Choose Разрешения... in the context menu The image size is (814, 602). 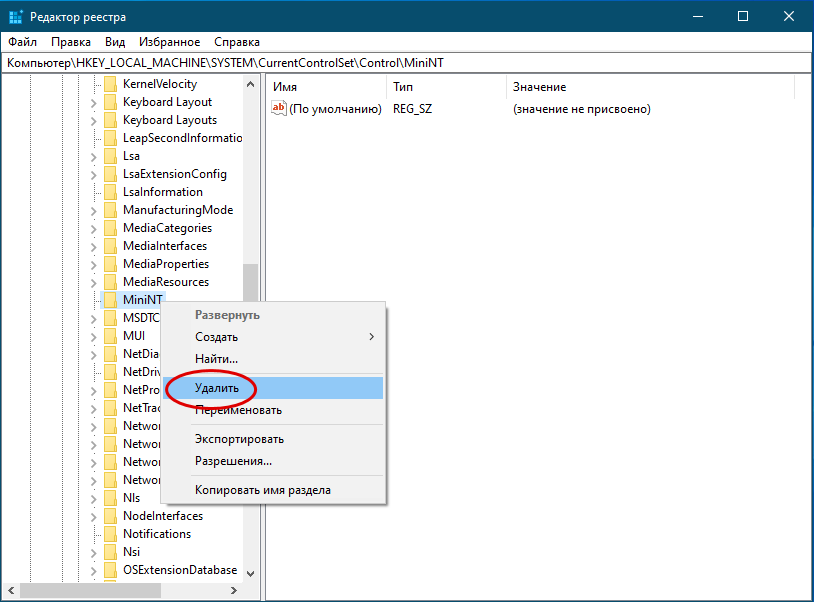pos(273,461)
